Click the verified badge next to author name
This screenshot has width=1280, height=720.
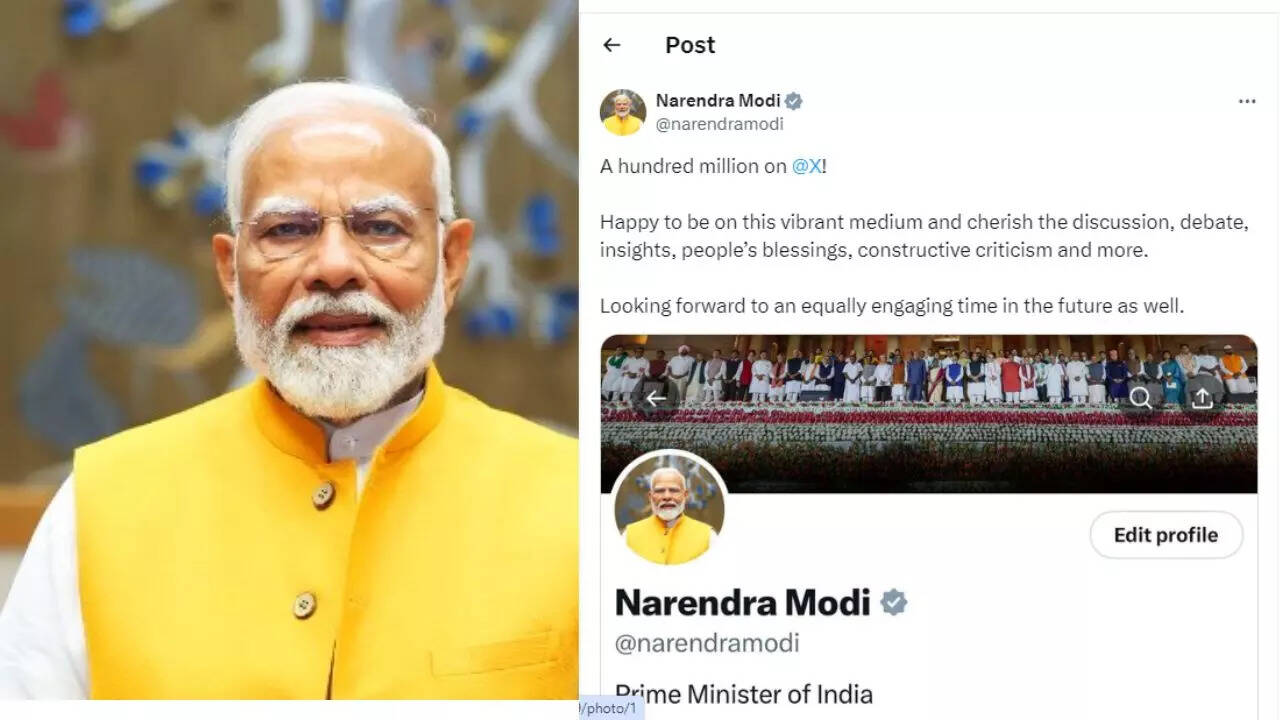point(794,101)
